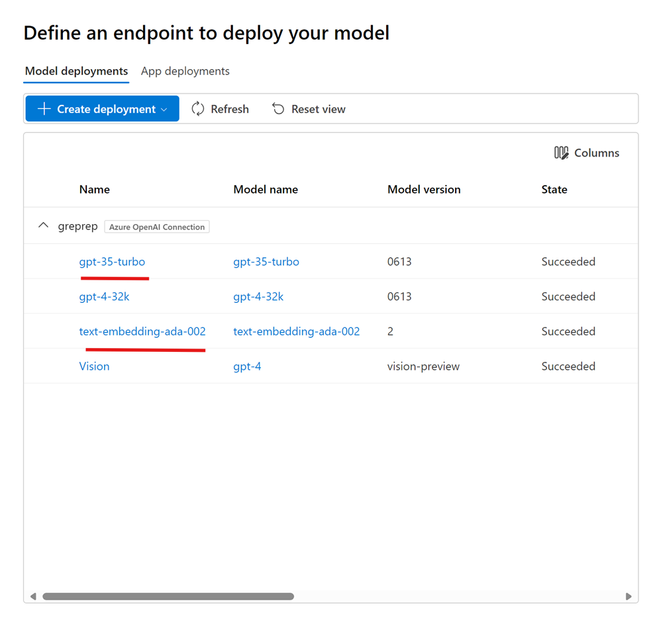The width and height of the screenshot is (649, 617).
Task: Click the Reset view label
Action: click(x=318, y=109)
